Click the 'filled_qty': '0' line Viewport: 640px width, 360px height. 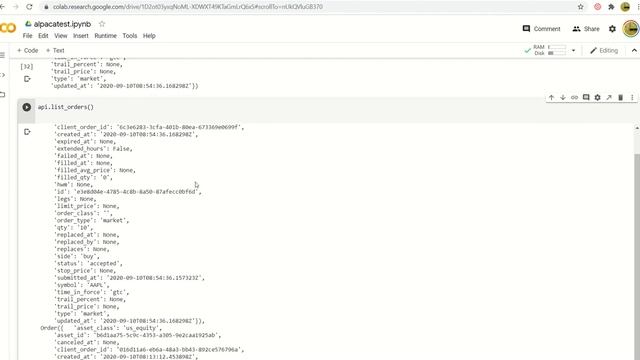(x=83, y=177)
